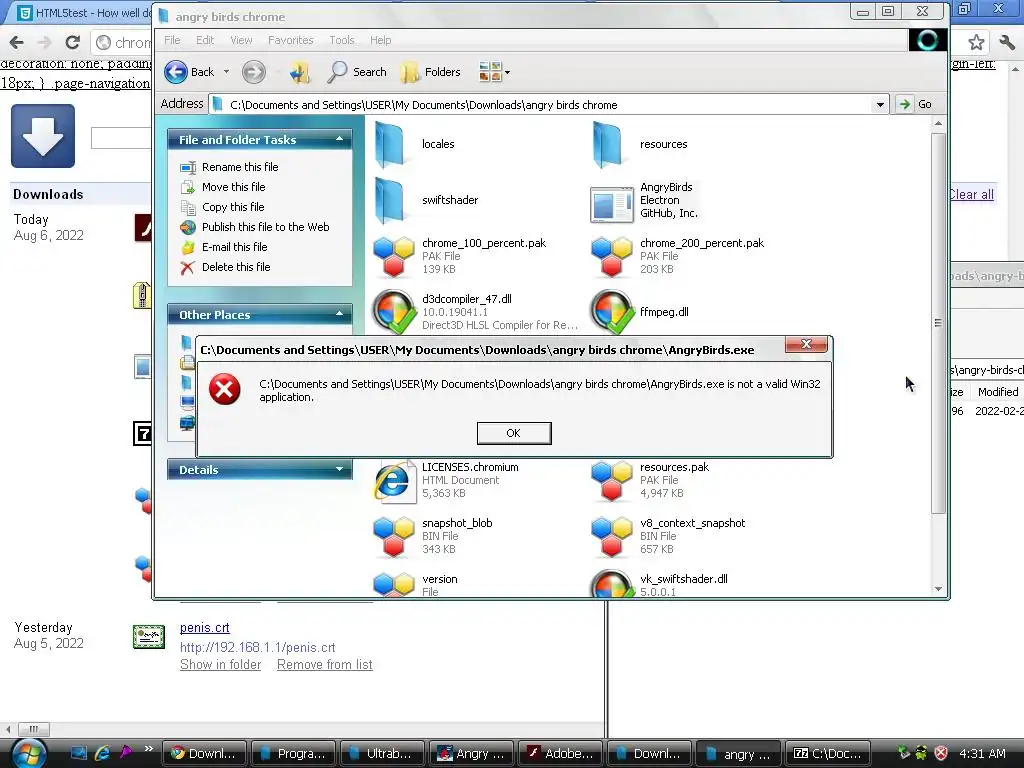This screenshot has height=768, width=1024.
Task: Bookmark page with Chrome star icon
Action: [976, 42]
